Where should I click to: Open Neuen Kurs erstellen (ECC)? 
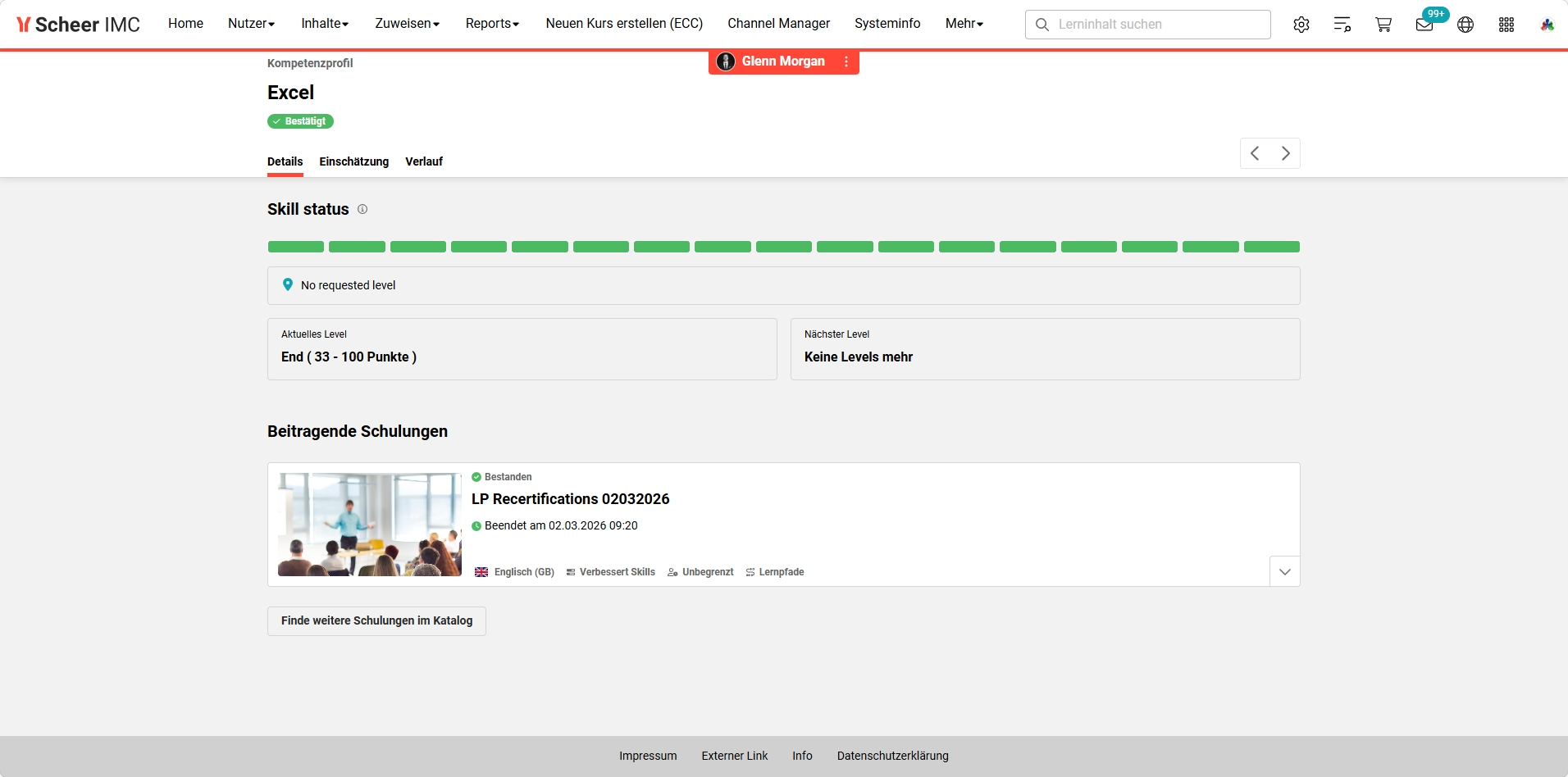625,24
